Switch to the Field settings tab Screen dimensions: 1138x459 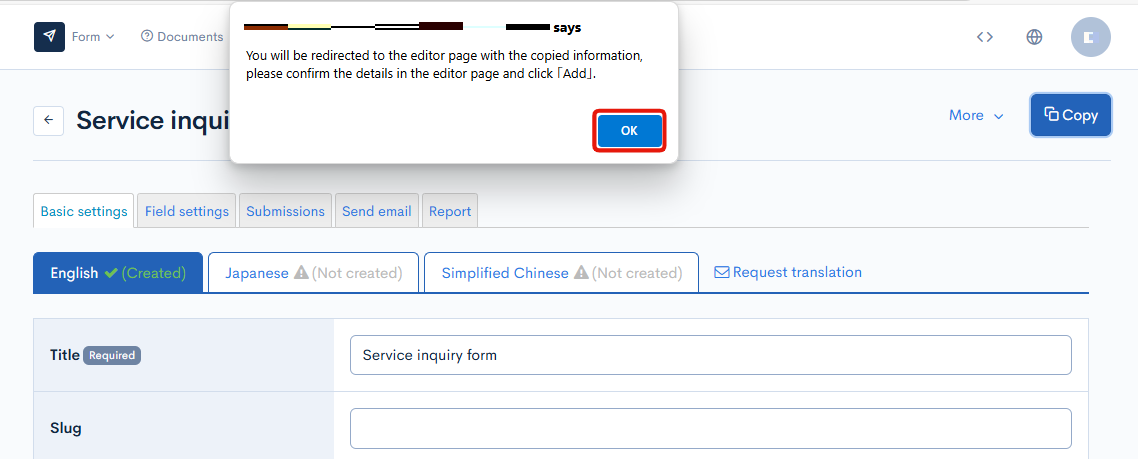pos(187,211)
